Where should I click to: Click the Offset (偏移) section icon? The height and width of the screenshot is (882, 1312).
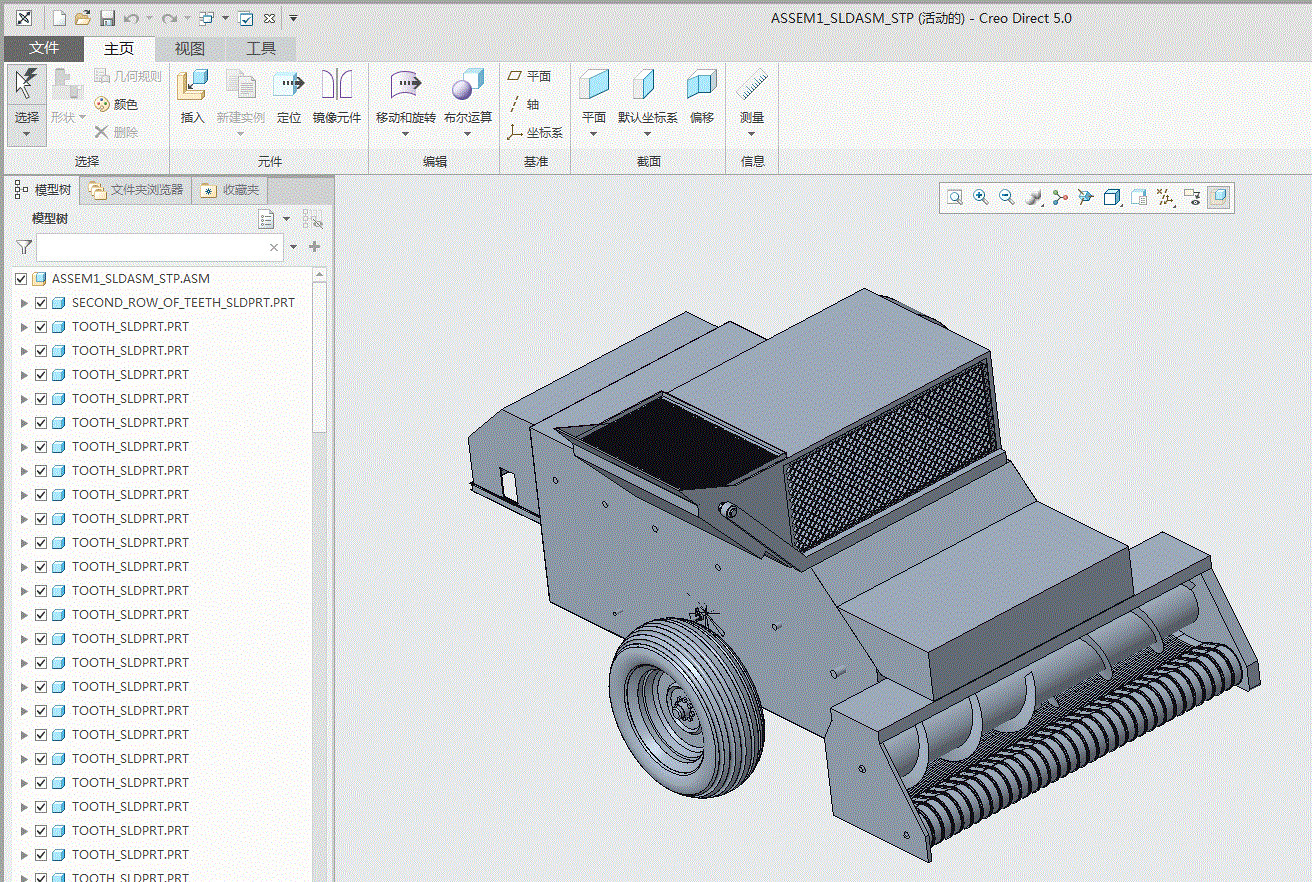point(701,86)
